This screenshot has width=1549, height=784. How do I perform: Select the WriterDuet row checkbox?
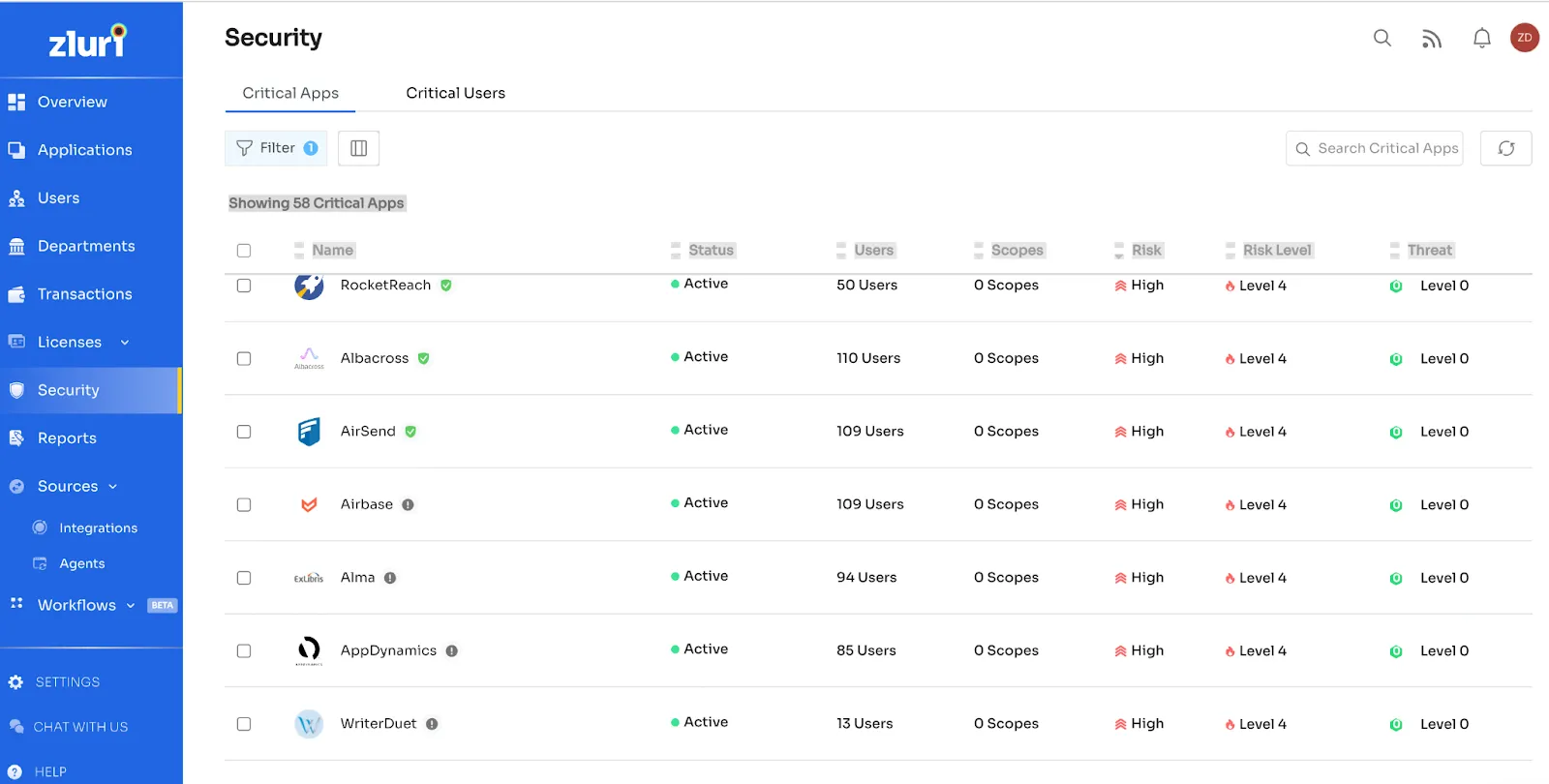pos(244,724)
